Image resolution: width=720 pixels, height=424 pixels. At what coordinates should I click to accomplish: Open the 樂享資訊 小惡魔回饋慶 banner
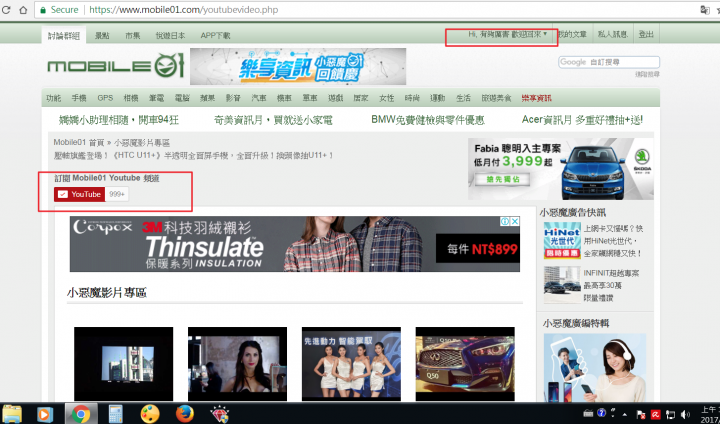coord(298,66)
